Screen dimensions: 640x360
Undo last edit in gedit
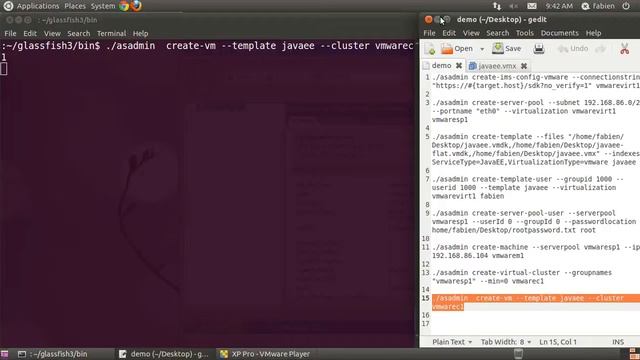(573, 49)
